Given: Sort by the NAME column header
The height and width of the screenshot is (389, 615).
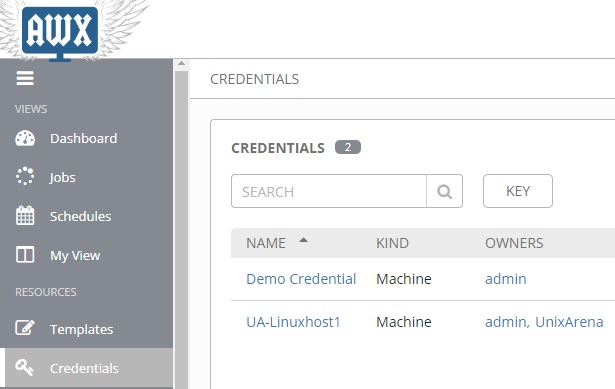Looking at the screenshot, I should (x=266, y=243).
